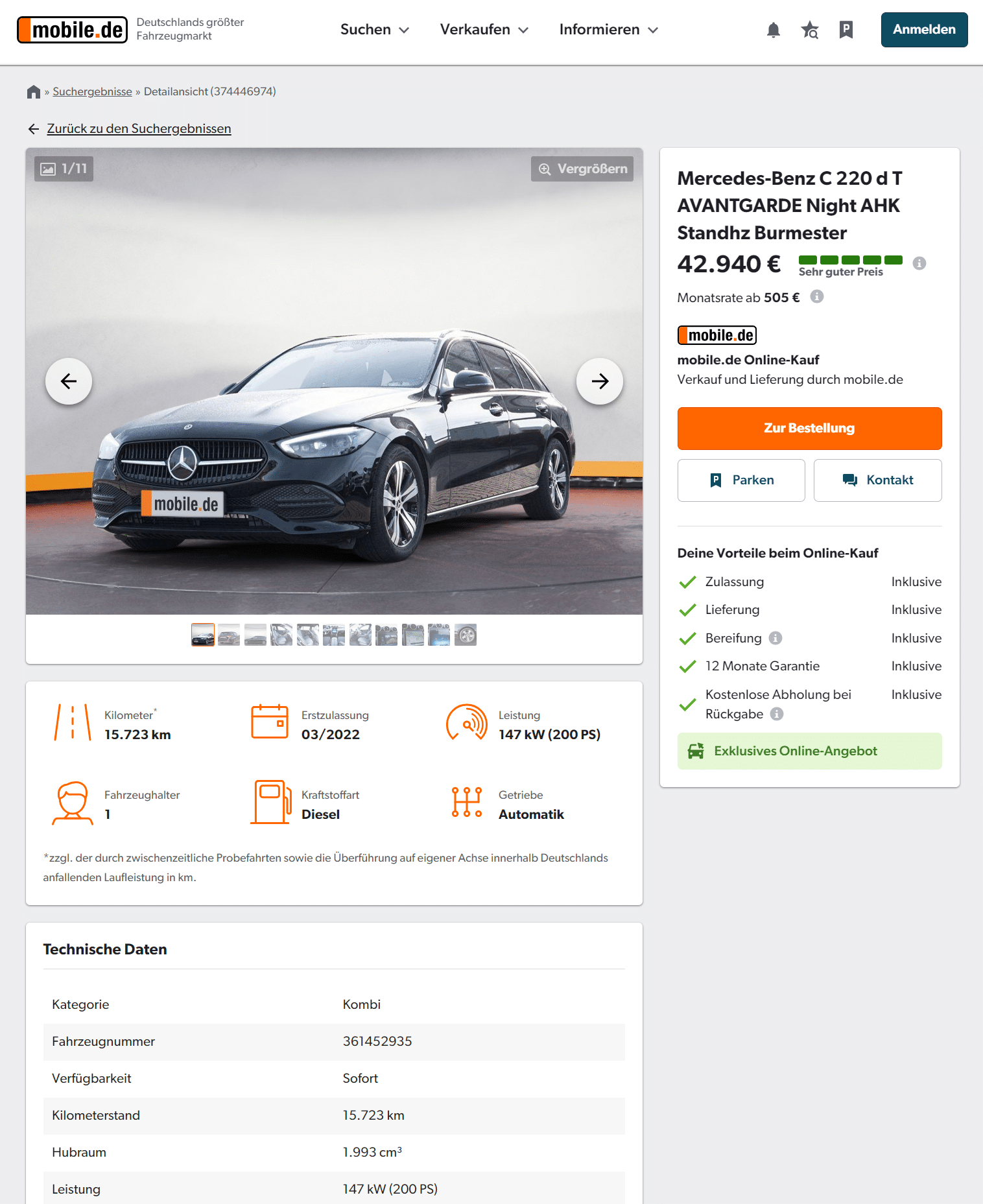Click the Sehr guter Preis rating bar
Viewport: 983px width, 1204px height.
pyautogui.click(x=850, y=260)
